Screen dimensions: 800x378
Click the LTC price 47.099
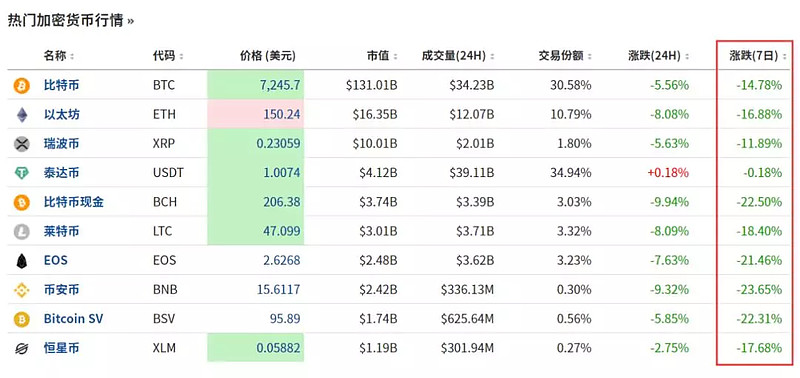pos(282,232)
